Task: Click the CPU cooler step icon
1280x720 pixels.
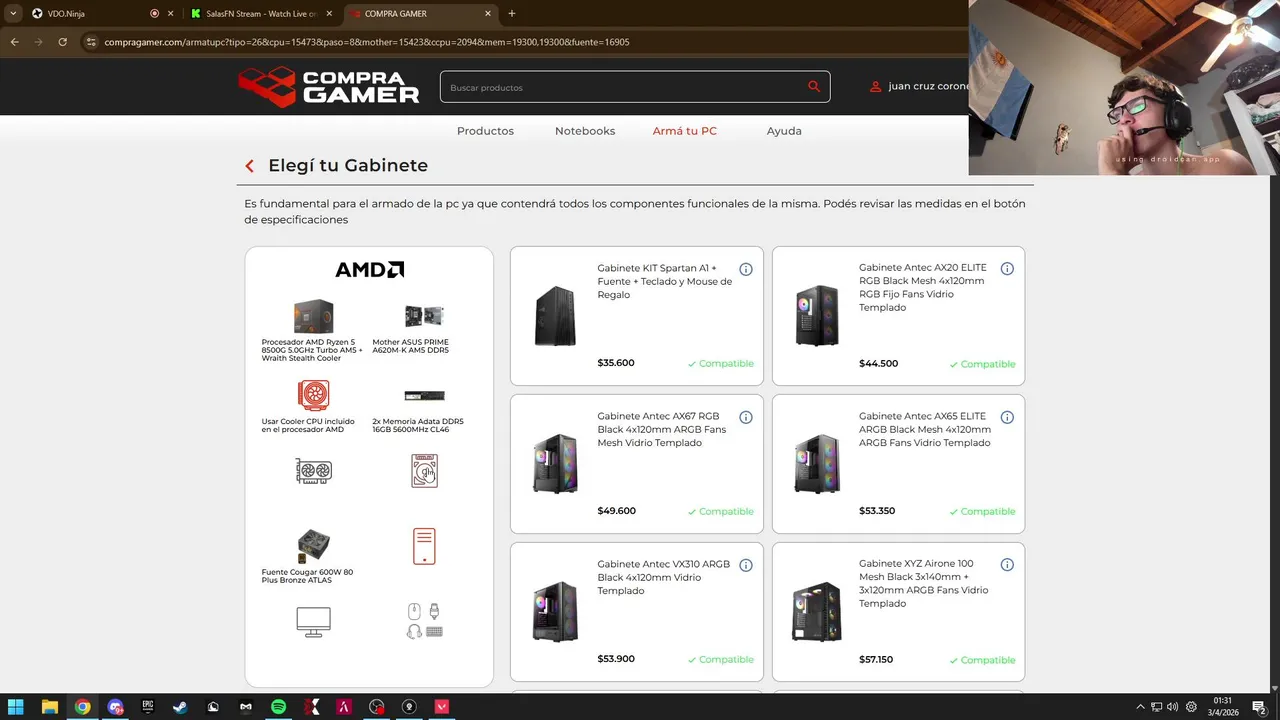Action: coord(313,395)
